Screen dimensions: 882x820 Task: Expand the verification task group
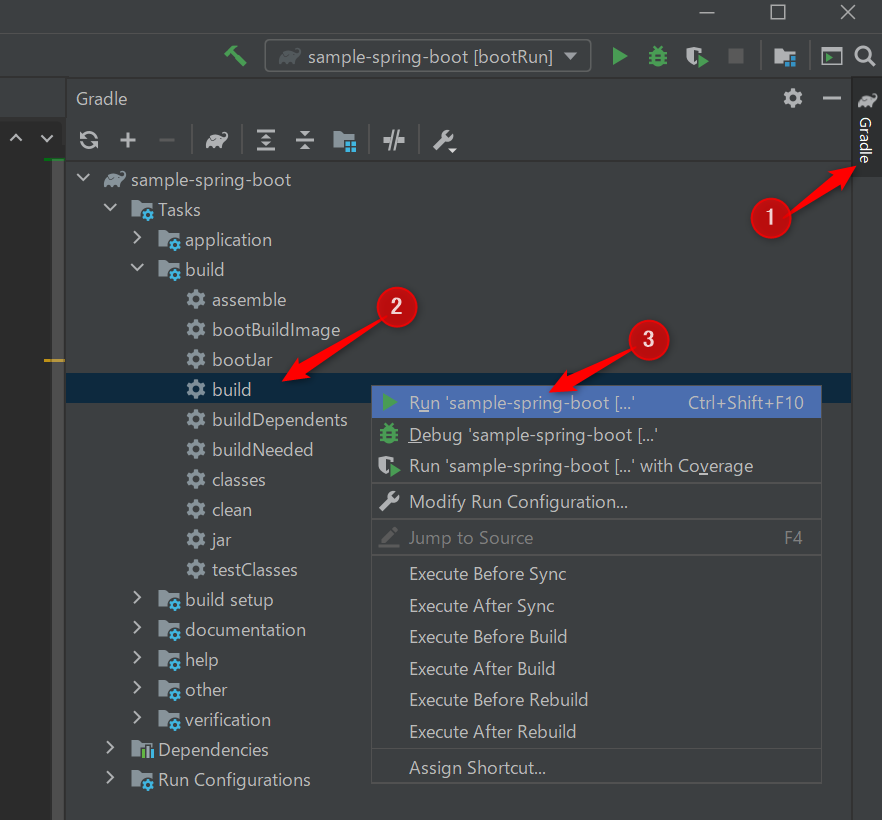(137, 718)
